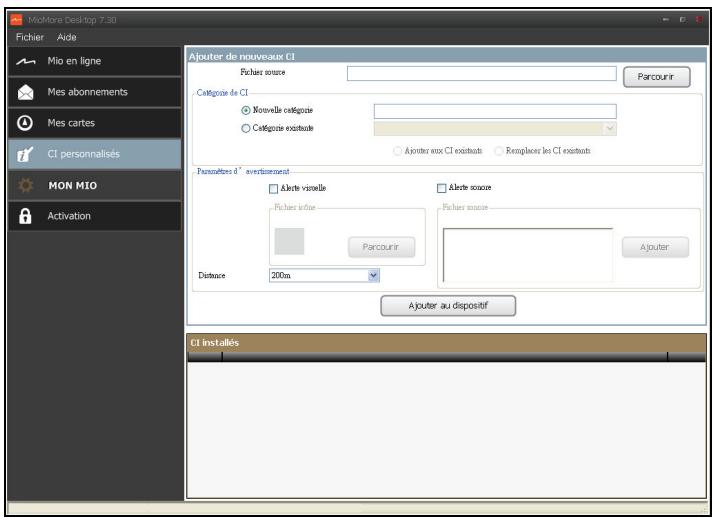Open the Activation section
Screen dimensions: 714x518
click(95, 216)
